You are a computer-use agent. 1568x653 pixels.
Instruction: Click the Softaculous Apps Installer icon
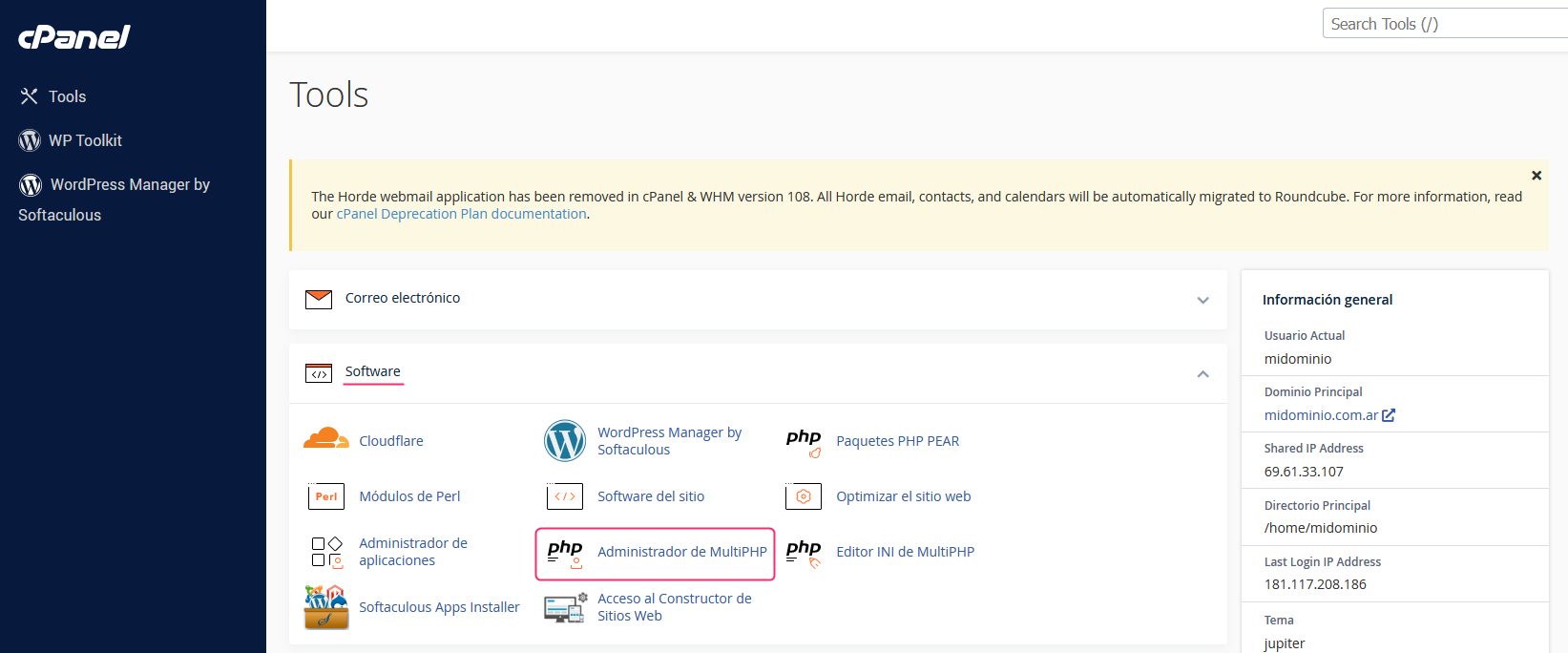(x=325, y=607)
